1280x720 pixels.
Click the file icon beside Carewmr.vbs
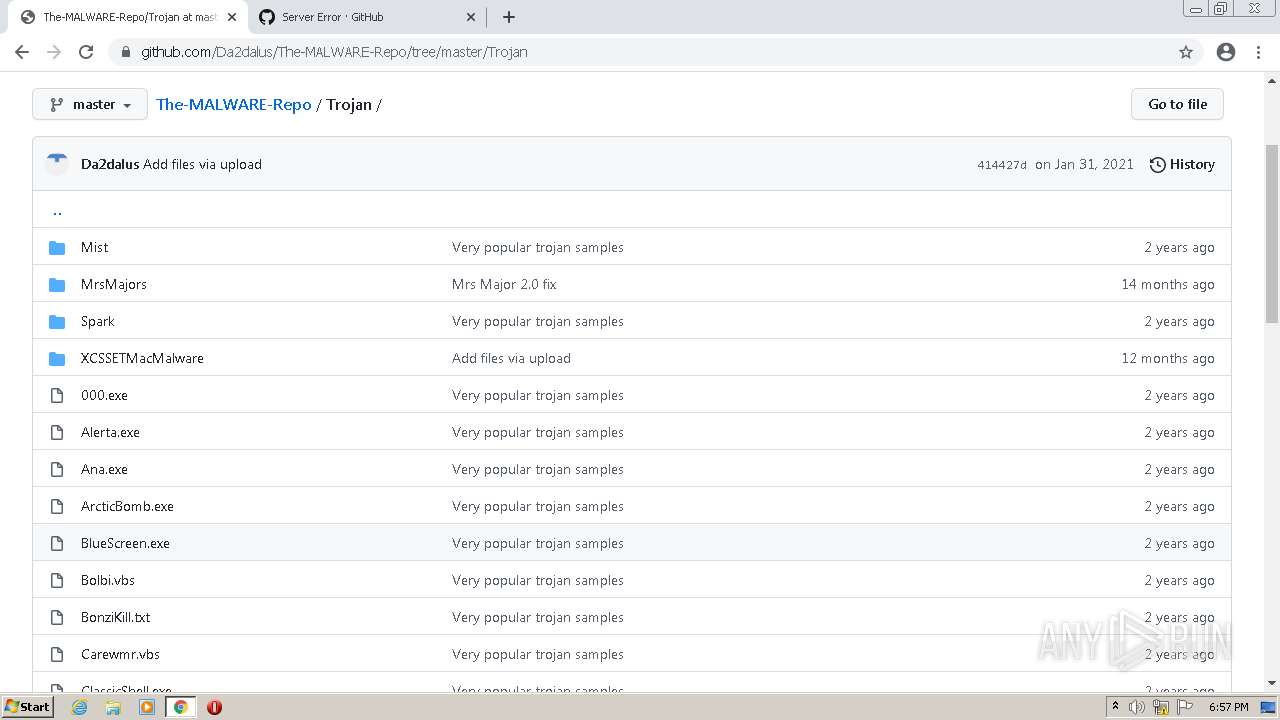pos(57,654)
